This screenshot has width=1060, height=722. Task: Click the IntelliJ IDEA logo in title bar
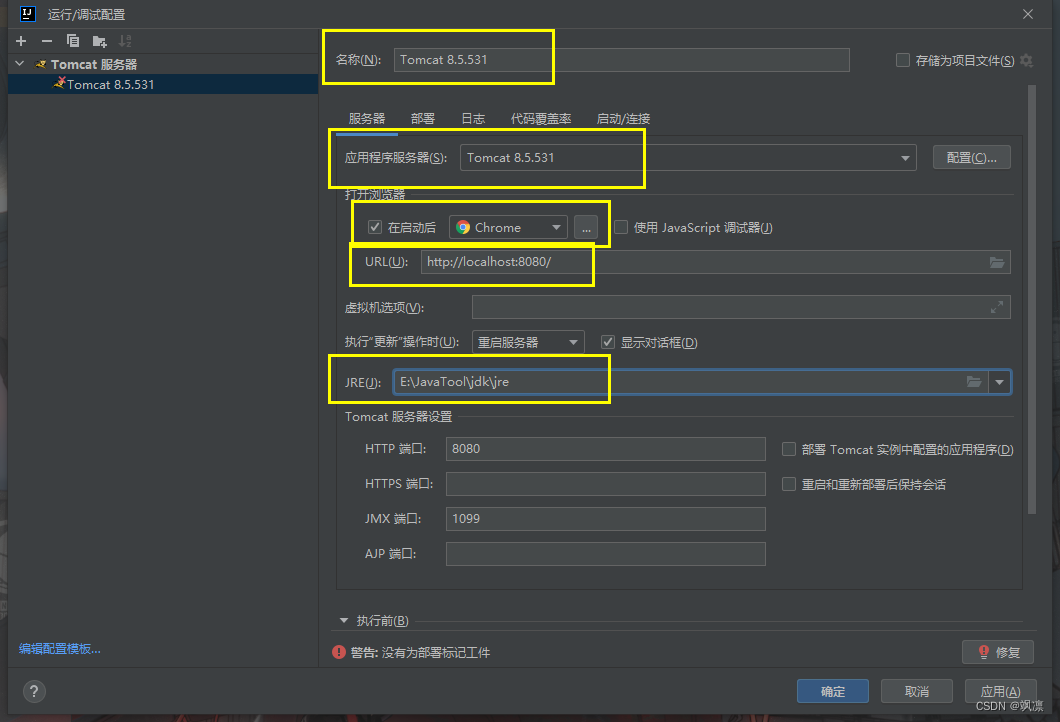tap(28, 14)
